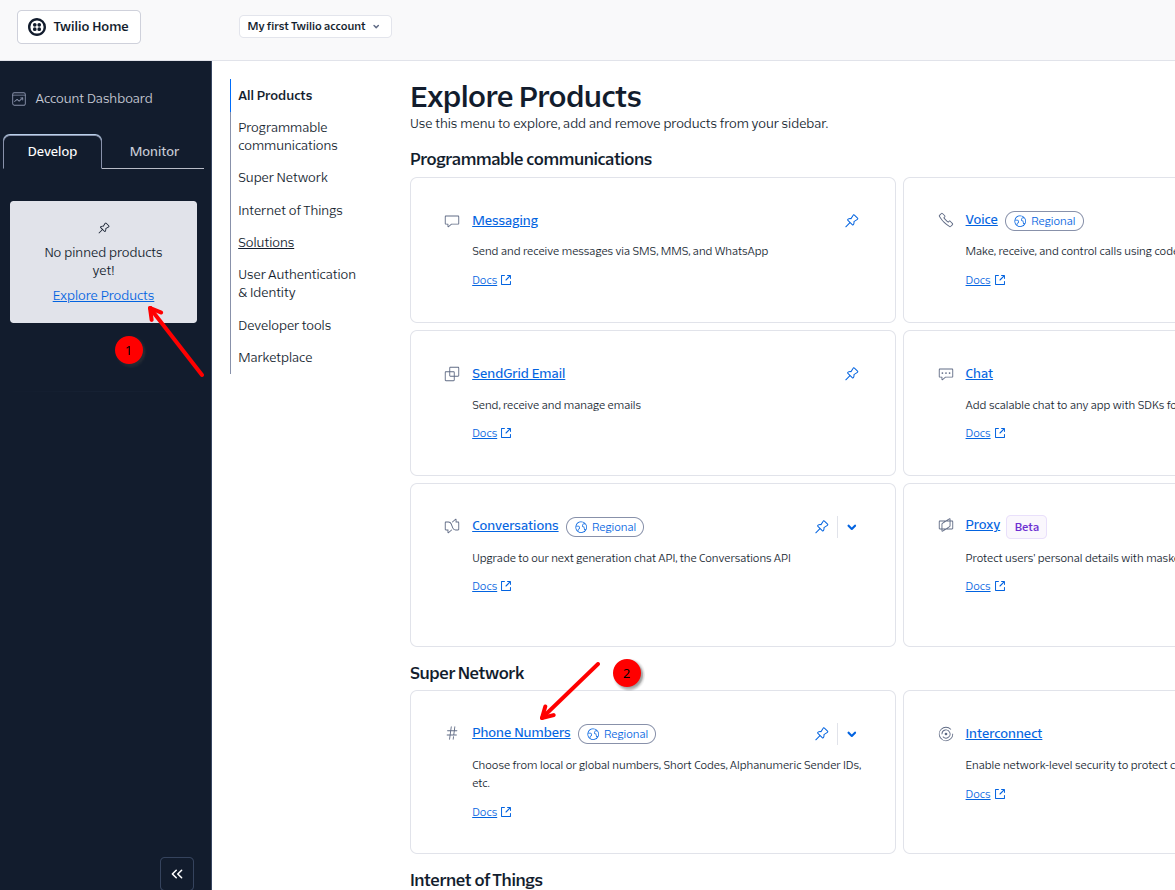Select the Conversations icon
The height and width of the screenshot is (890, 1175).
click(x=452, y=526)
